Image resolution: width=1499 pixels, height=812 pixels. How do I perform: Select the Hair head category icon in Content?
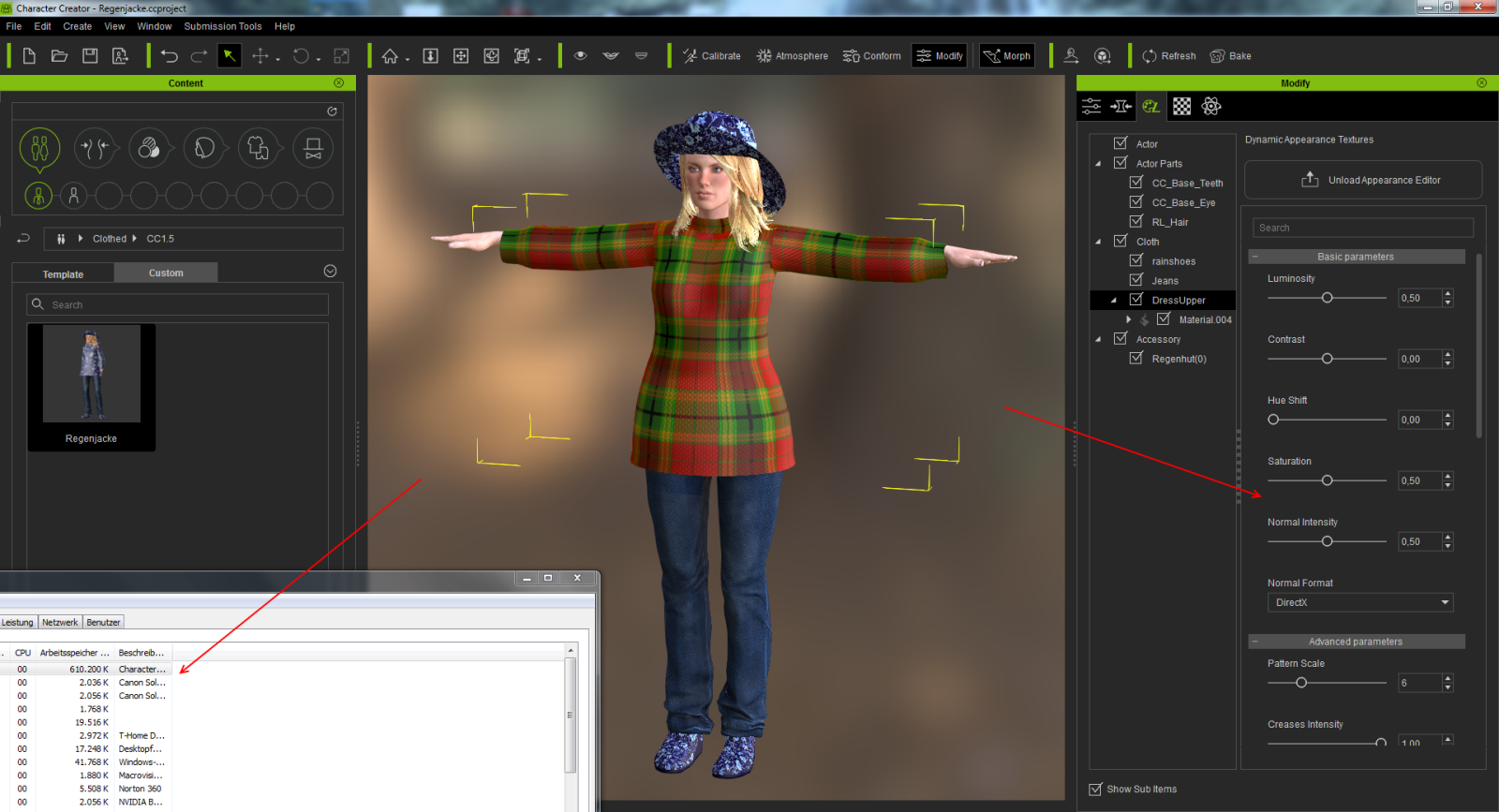[x=203, y=148]
